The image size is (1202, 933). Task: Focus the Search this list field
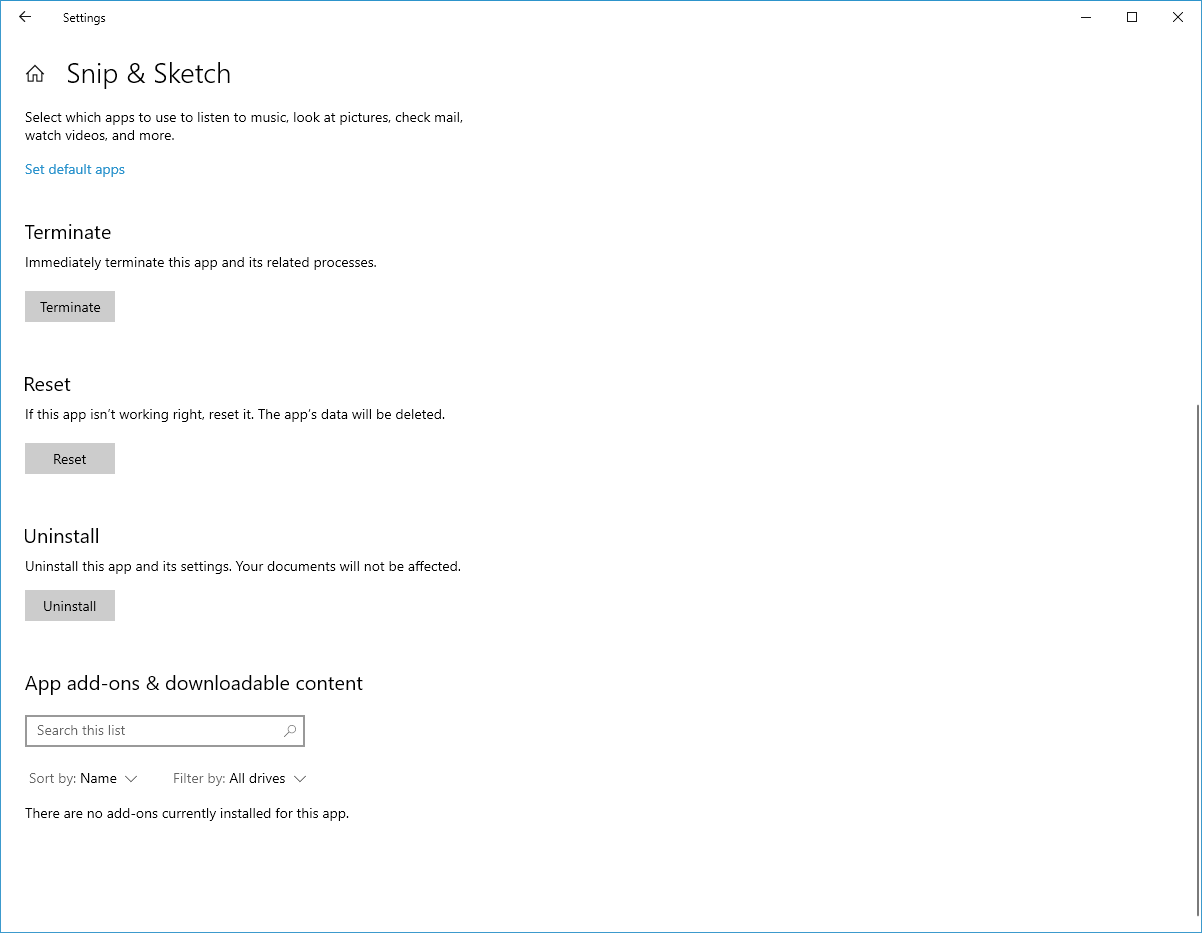[x=165, y=731]
